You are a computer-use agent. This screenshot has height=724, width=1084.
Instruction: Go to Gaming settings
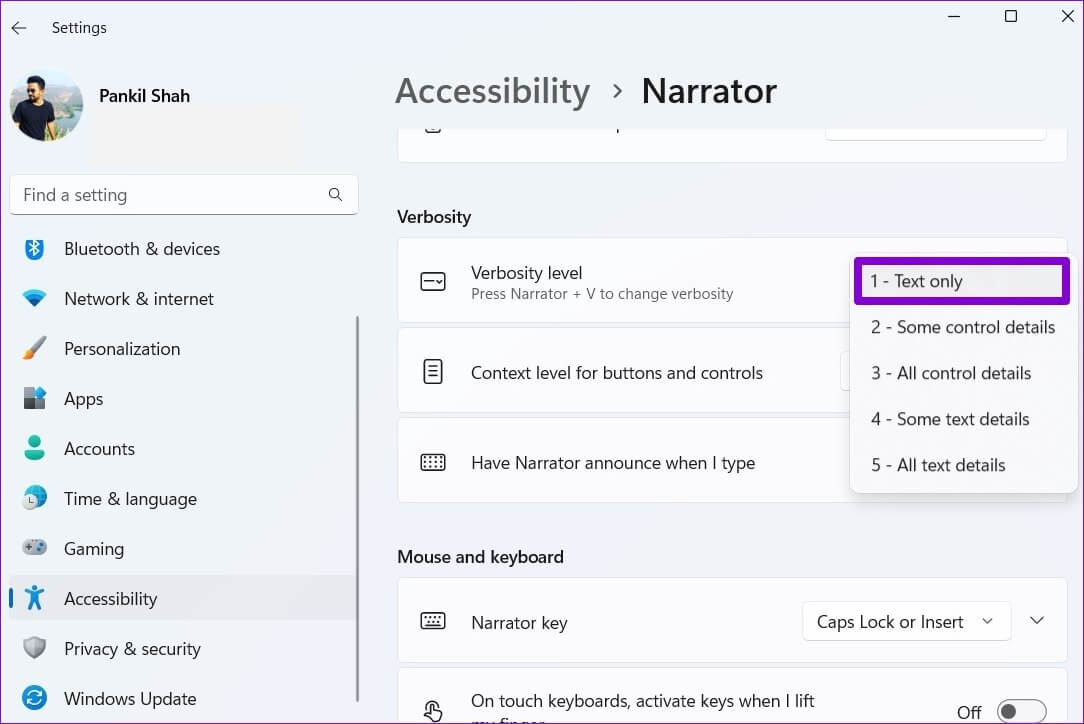[183, 548]
